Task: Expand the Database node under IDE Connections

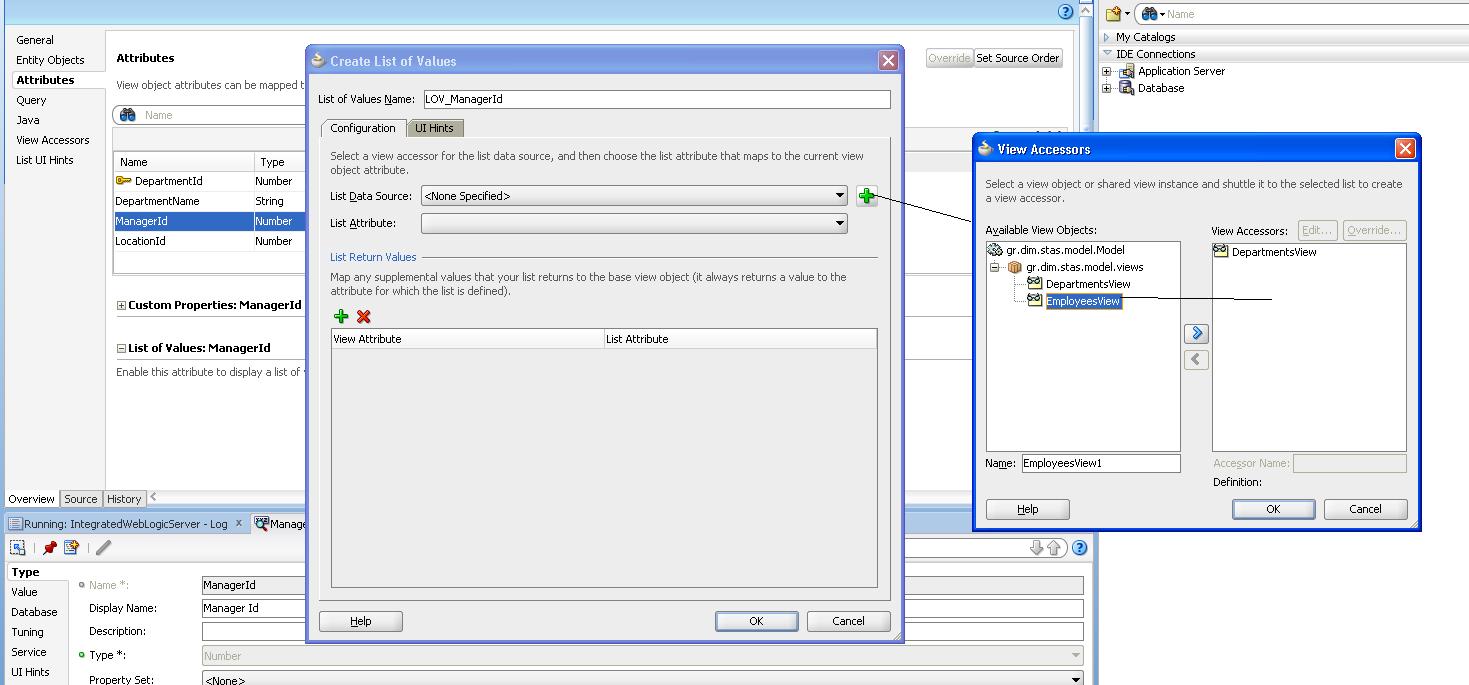Action: (1104, 87)
